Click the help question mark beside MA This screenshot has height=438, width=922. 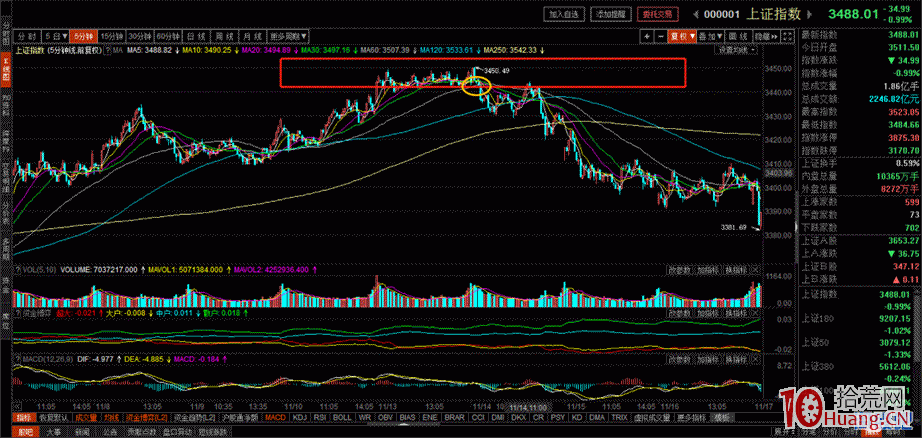coord(106,48)
